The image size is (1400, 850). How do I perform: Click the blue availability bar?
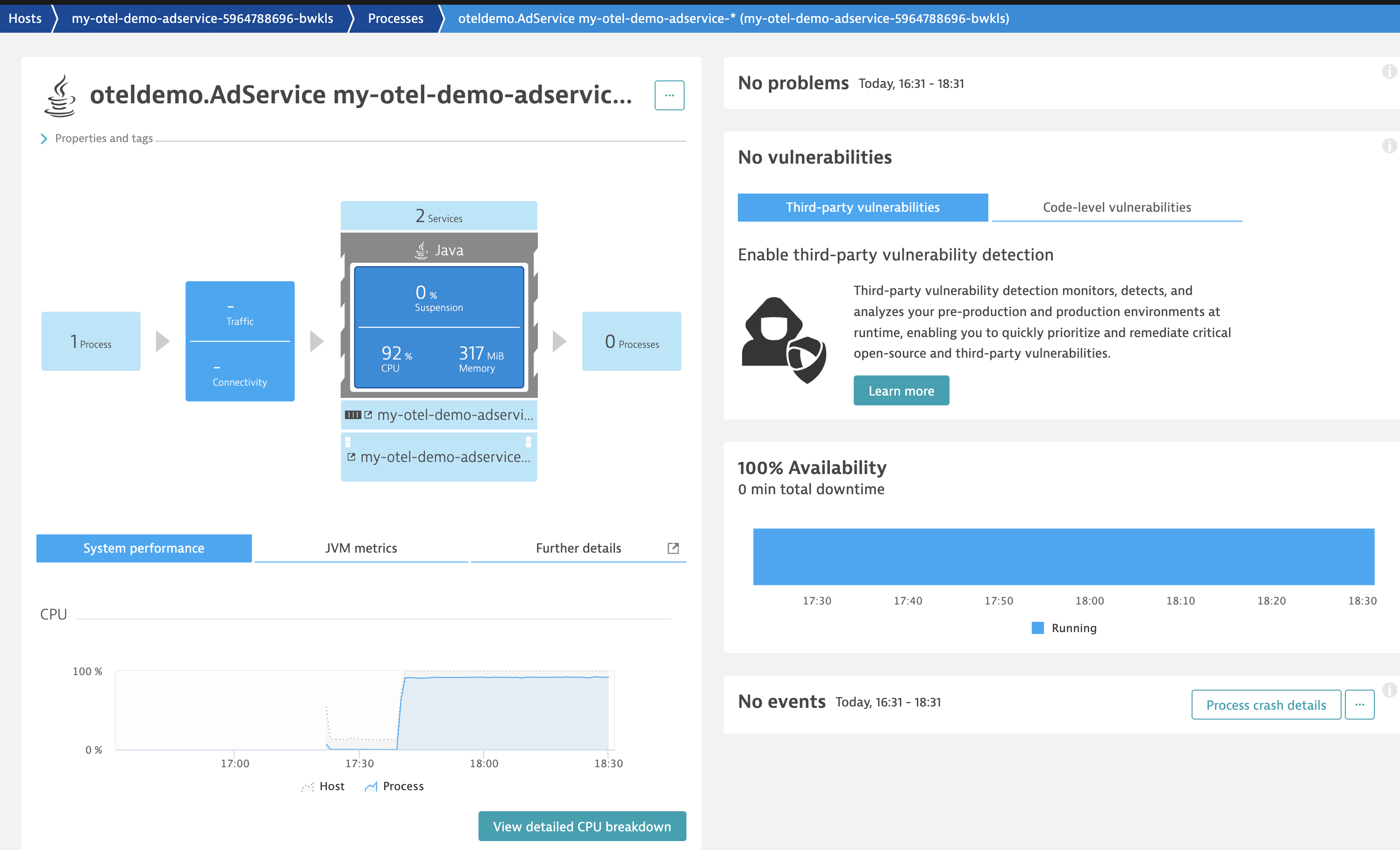(x=1063, y=557)
